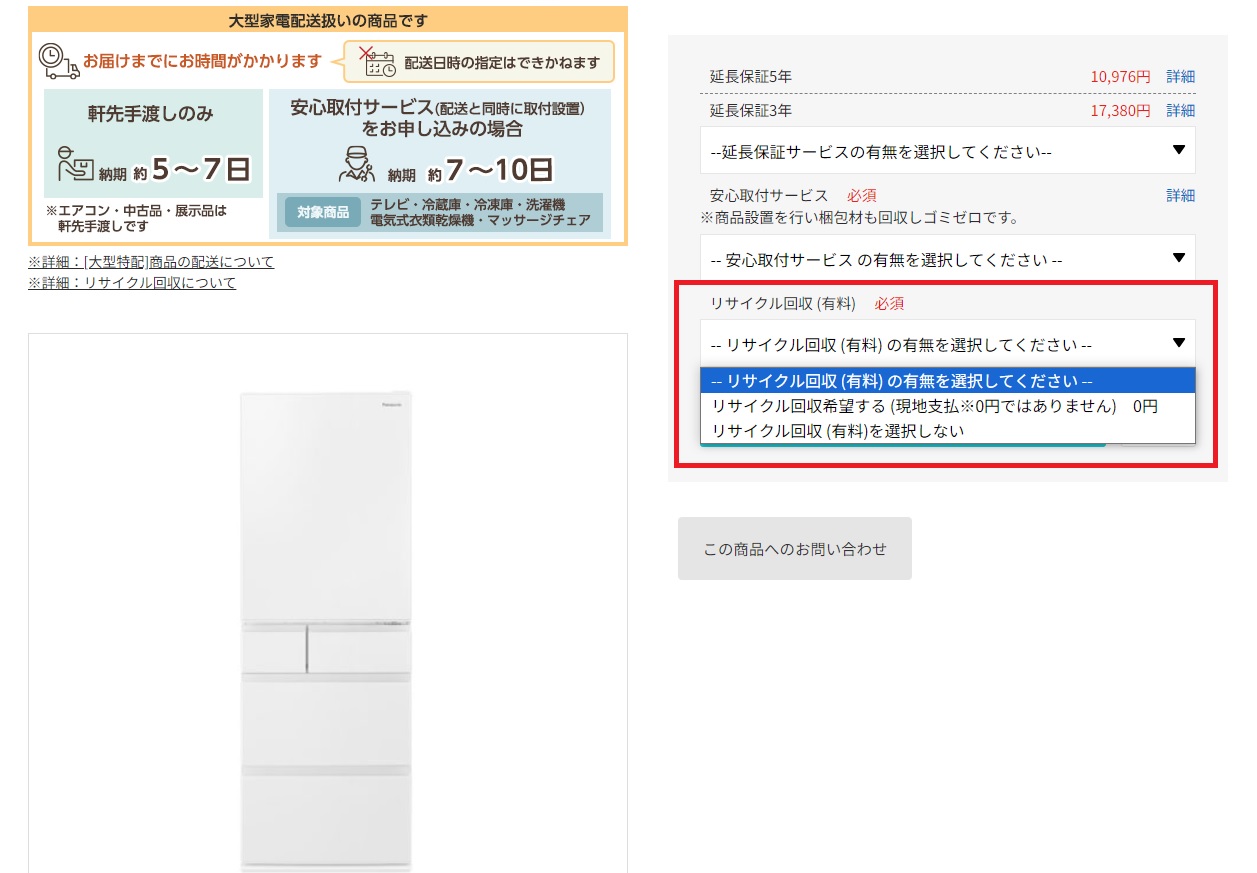Image resolution: width=1257 pixels, height=873 pixels.
Task: Click the crossed-out calendar icon
Action: [x=377, y=62]
